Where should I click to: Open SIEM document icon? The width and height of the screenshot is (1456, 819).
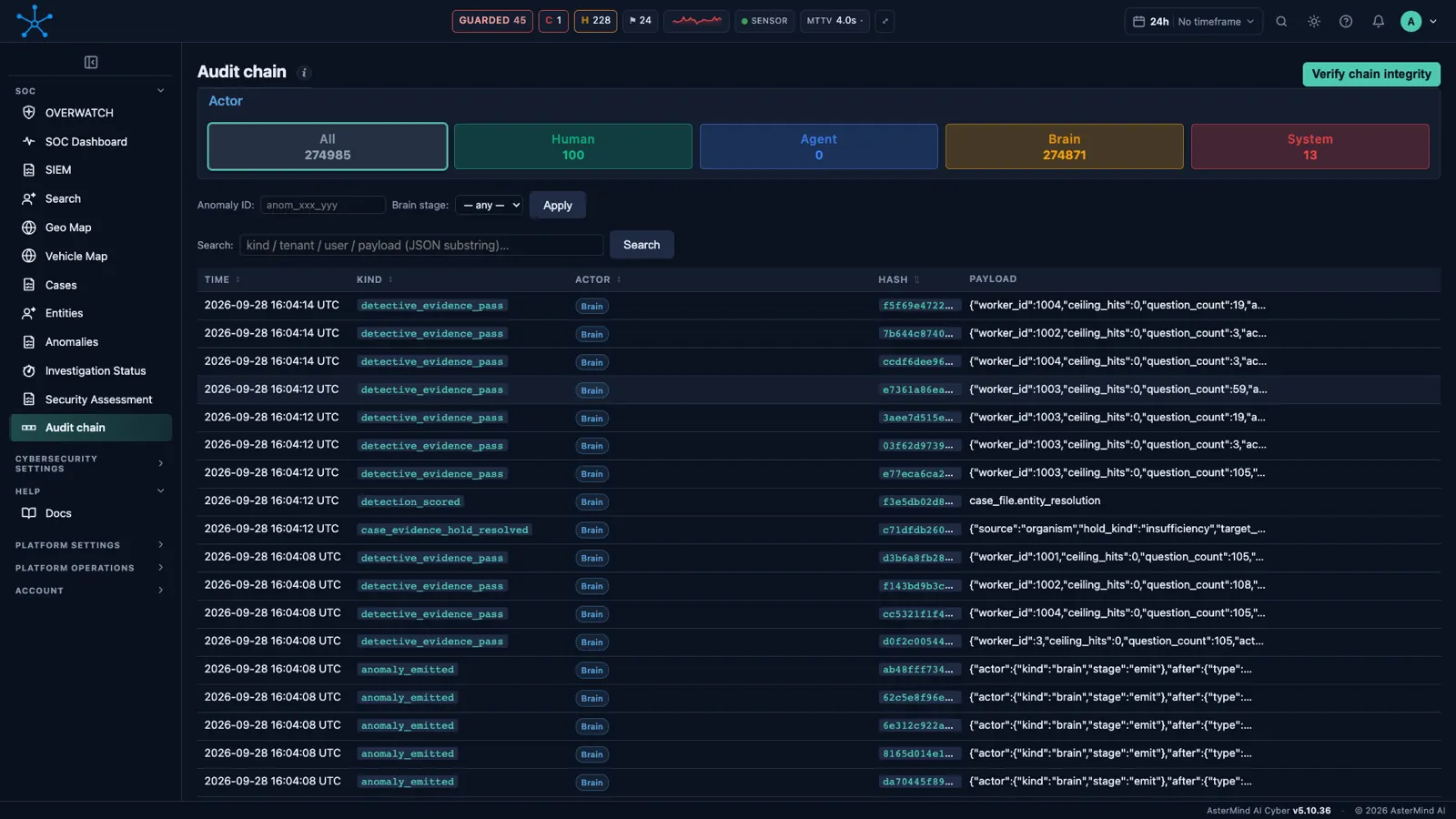29,170
